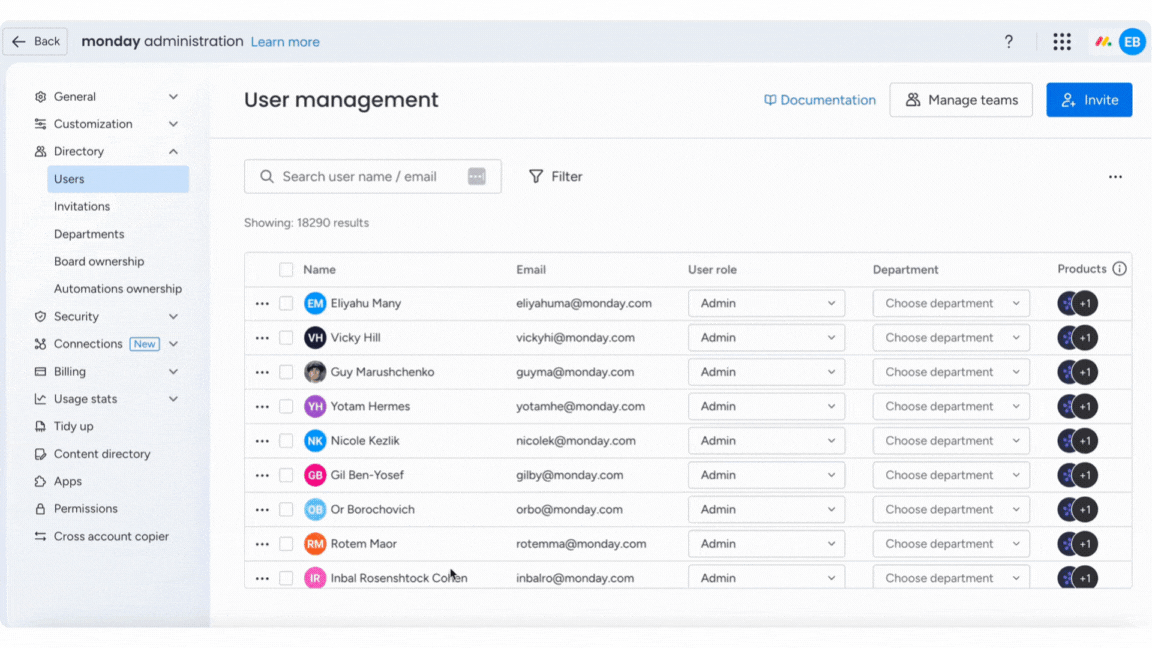Screen dimensions: 1152x648
Task: Click products badge for Vicky Hill
Action: click(1078, 338)
